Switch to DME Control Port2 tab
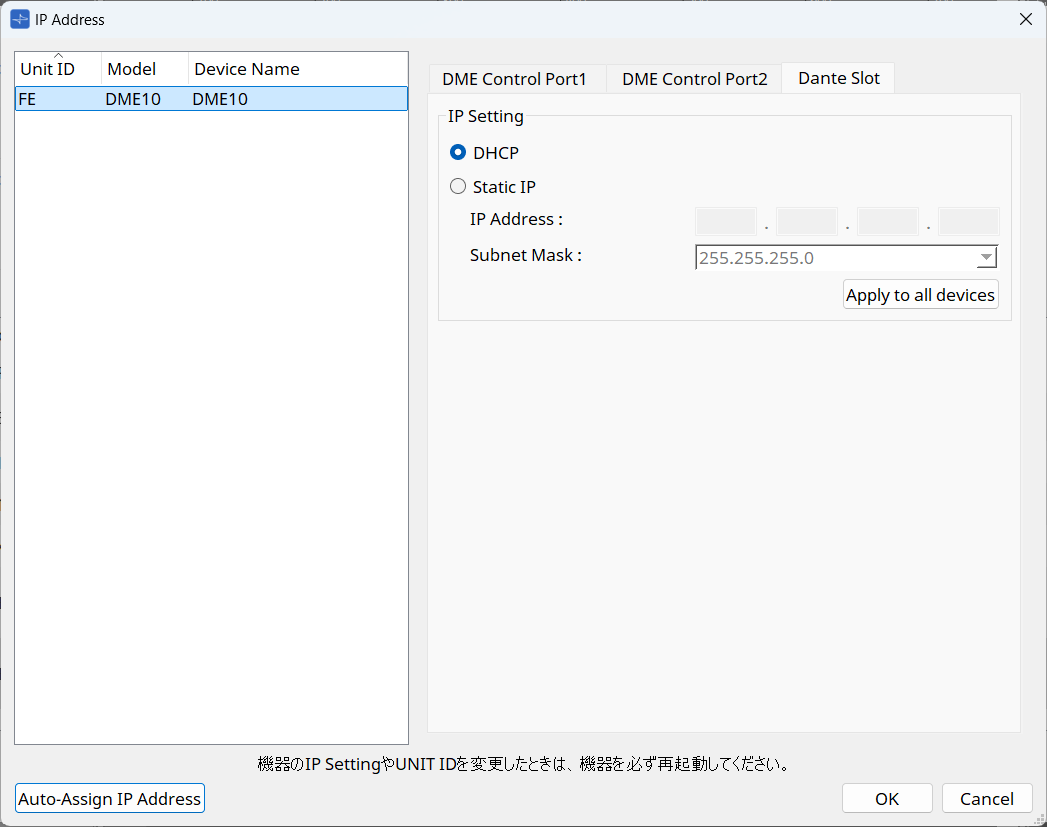The height and width of the screenshot is (827, 1047). (x=694, y=79)
